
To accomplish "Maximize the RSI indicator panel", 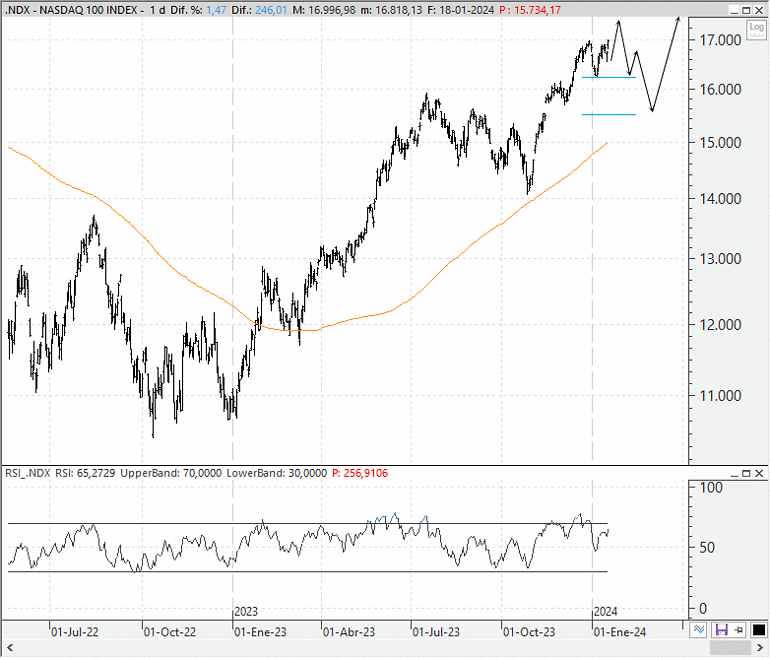I will pyautogui.click(x=746, y=474).
